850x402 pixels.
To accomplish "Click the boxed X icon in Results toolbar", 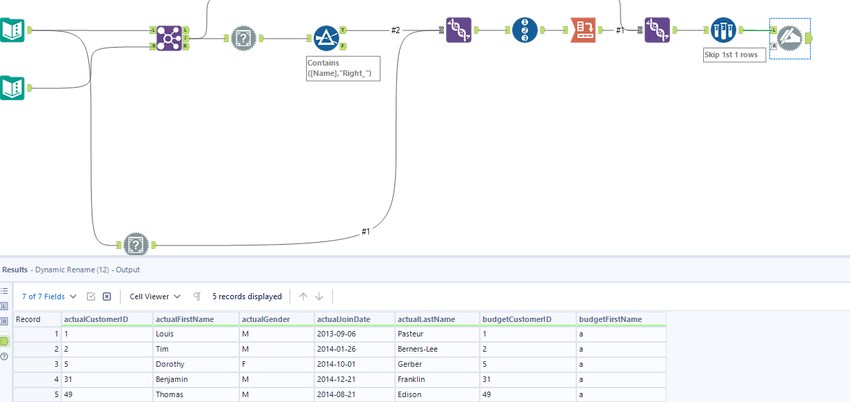I will click(x=107, y=296).
